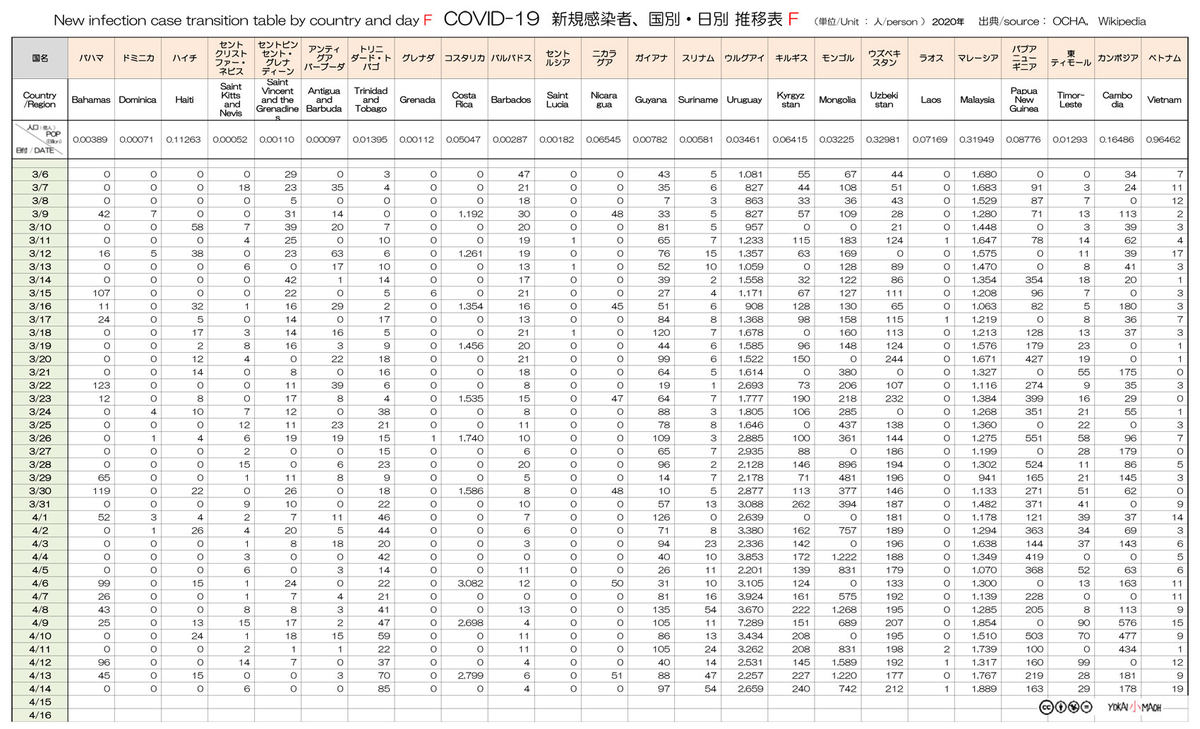Click the 4/14 date row label
This screenshot has width=1200, height=729.
39,688
